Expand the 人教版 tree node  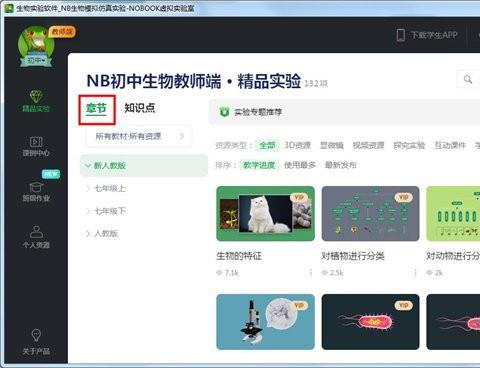point(88,233)
